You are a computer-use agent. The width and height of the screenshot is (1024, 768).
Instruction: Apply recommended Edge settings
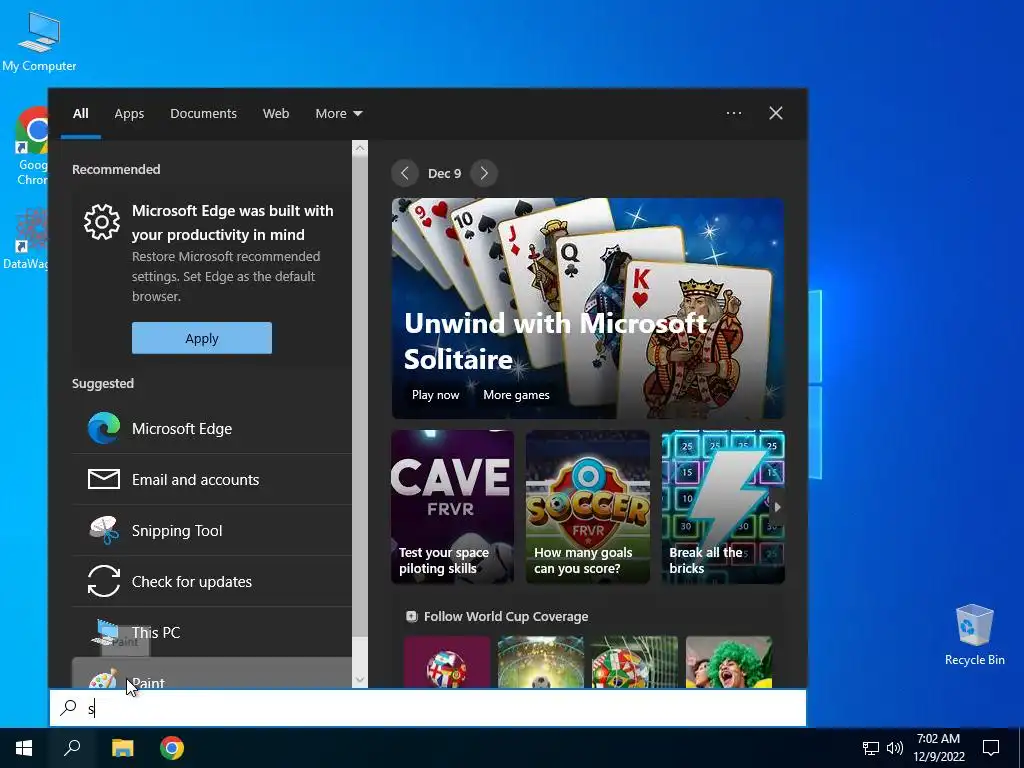point(202,338)
